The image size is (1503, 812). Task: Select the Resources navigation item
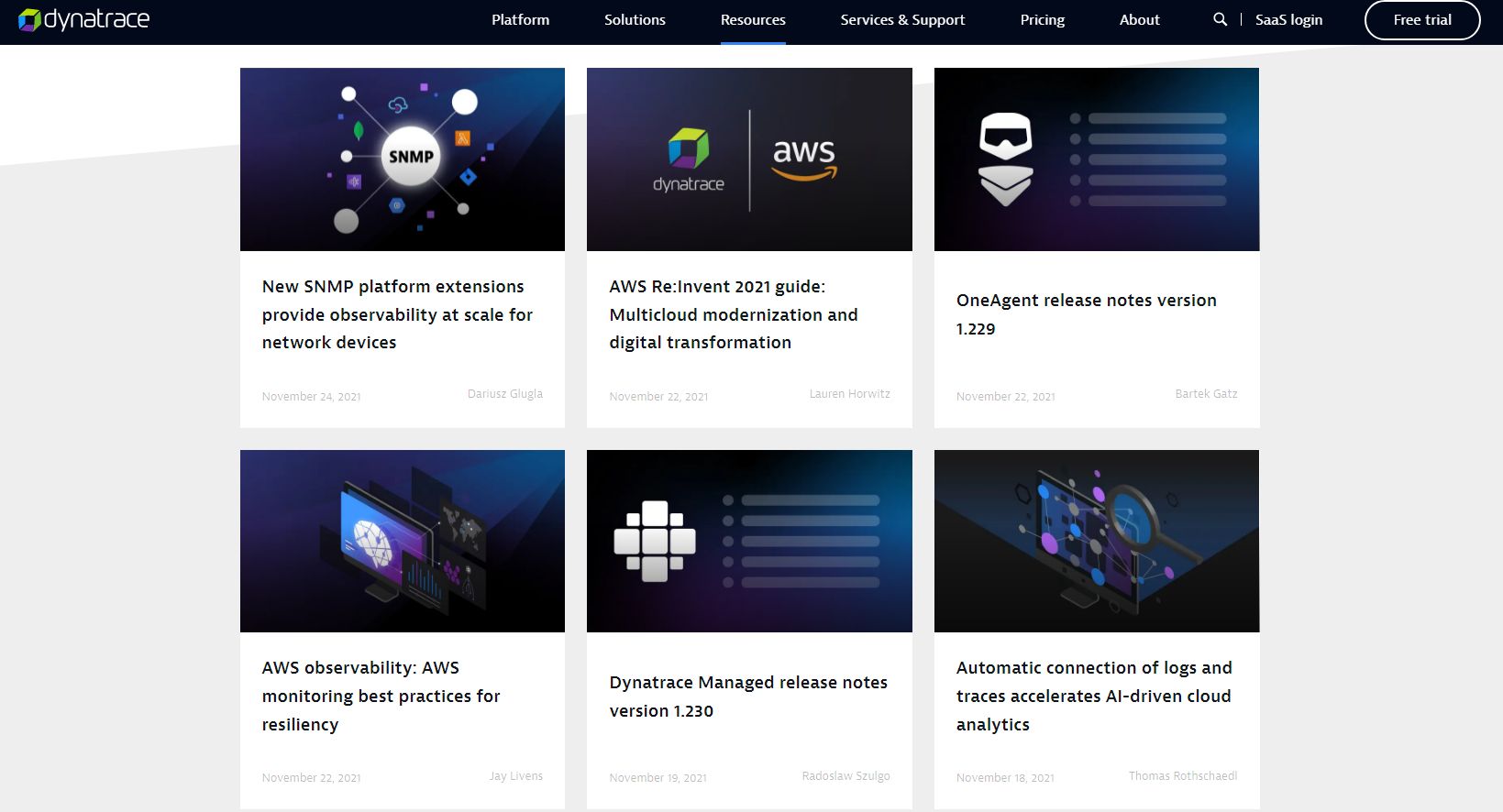click(753, 19)
